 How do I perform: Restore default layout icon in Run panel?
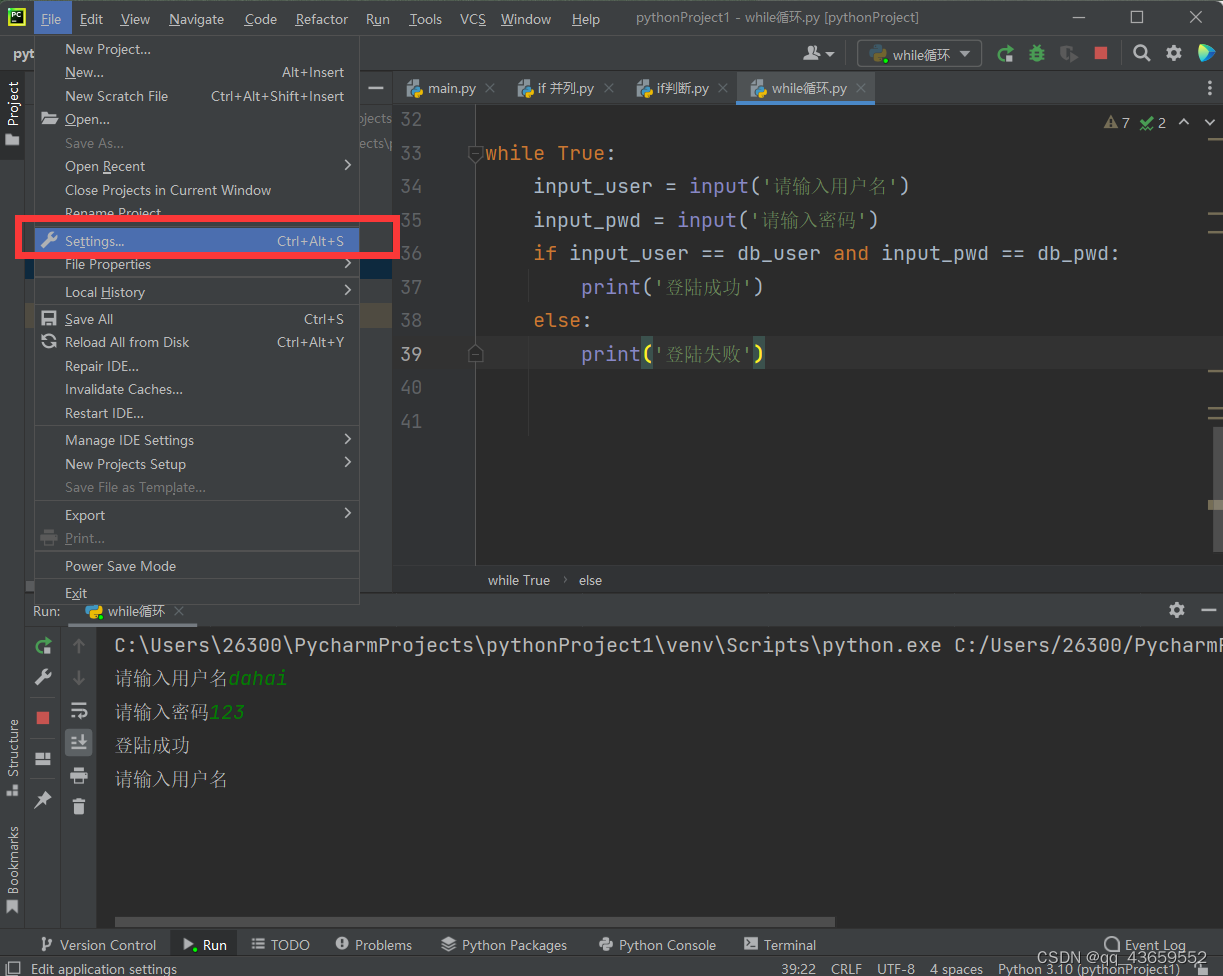click(x=42, y=758)
